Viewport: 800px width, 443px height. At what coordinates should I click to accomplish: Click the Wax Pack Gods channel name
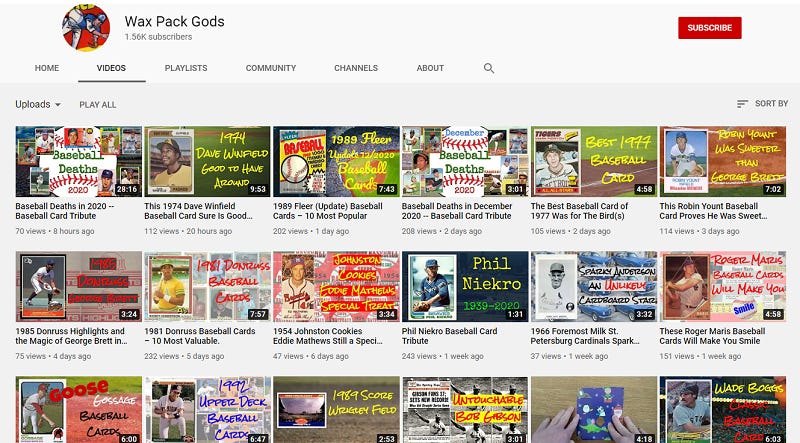(174, 21)
